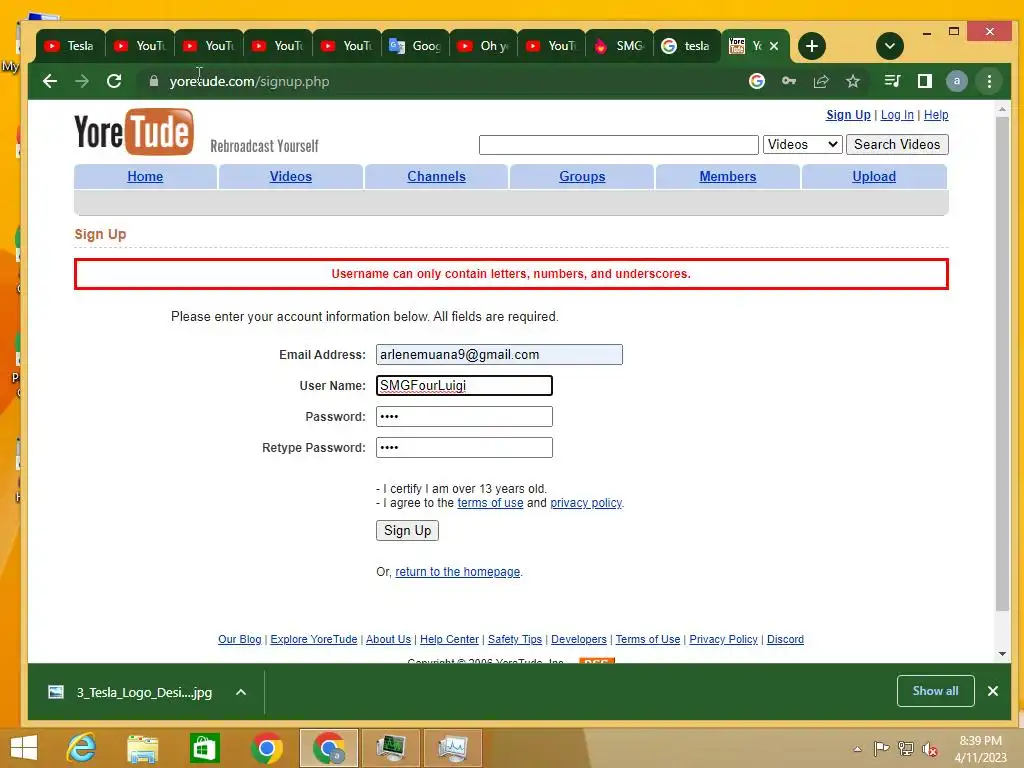Open downloaded 3_Tesla_Logo_Desi...jpg file

tap(131, 692)
